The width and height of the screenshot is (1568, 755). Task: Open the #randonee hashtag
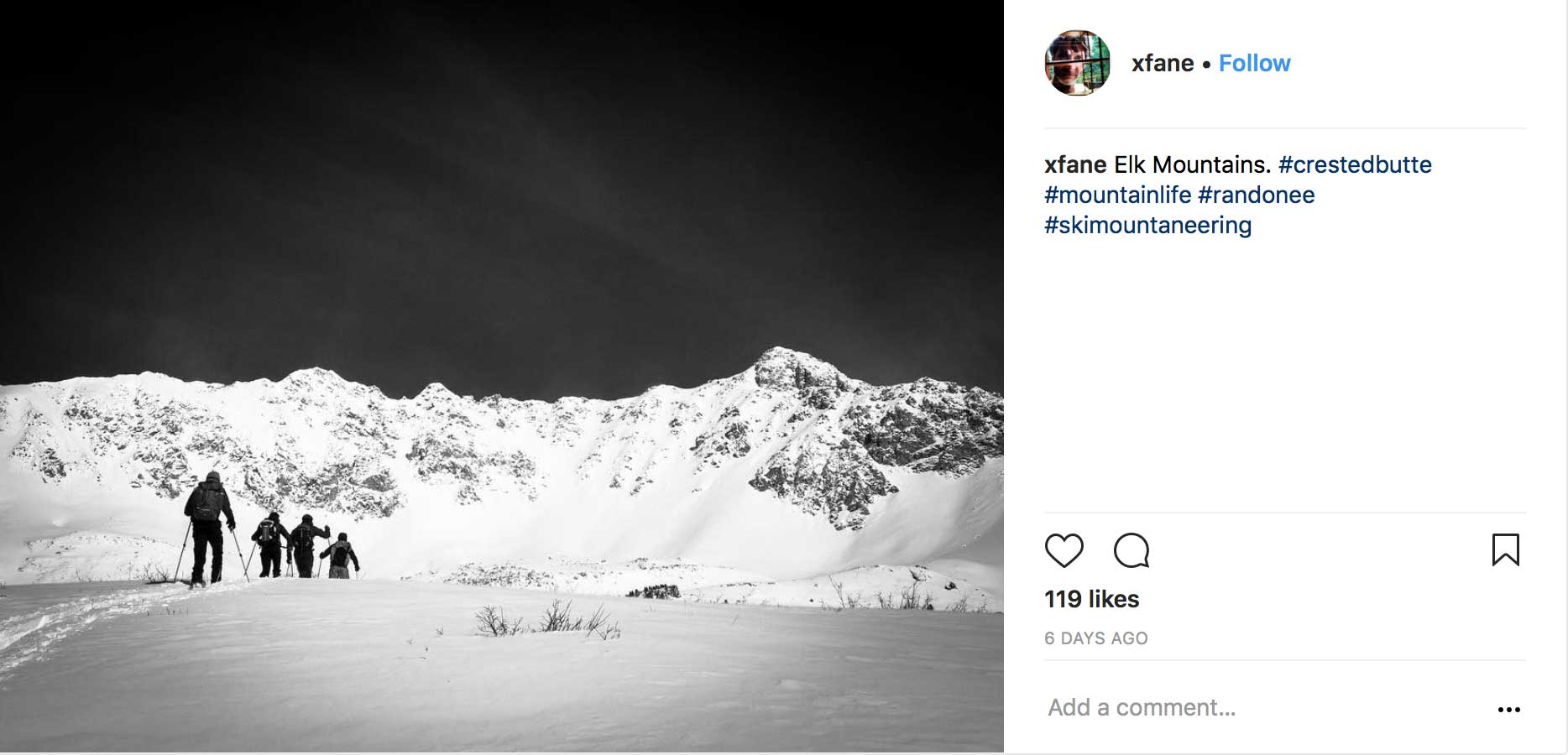pyautogui.click(x=1256, y=195)
